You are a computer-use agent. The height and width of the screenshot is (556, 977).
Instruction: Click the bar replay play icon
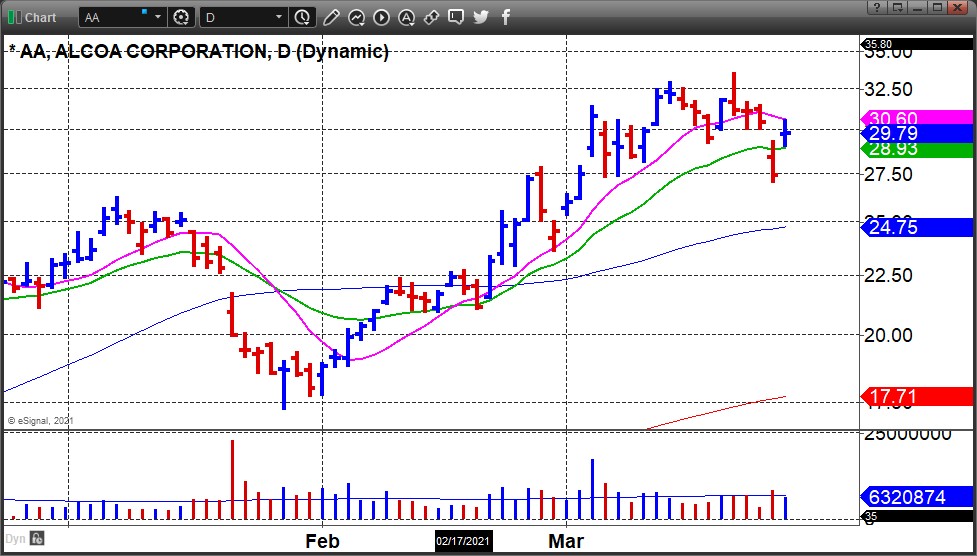tap(381, 17)
